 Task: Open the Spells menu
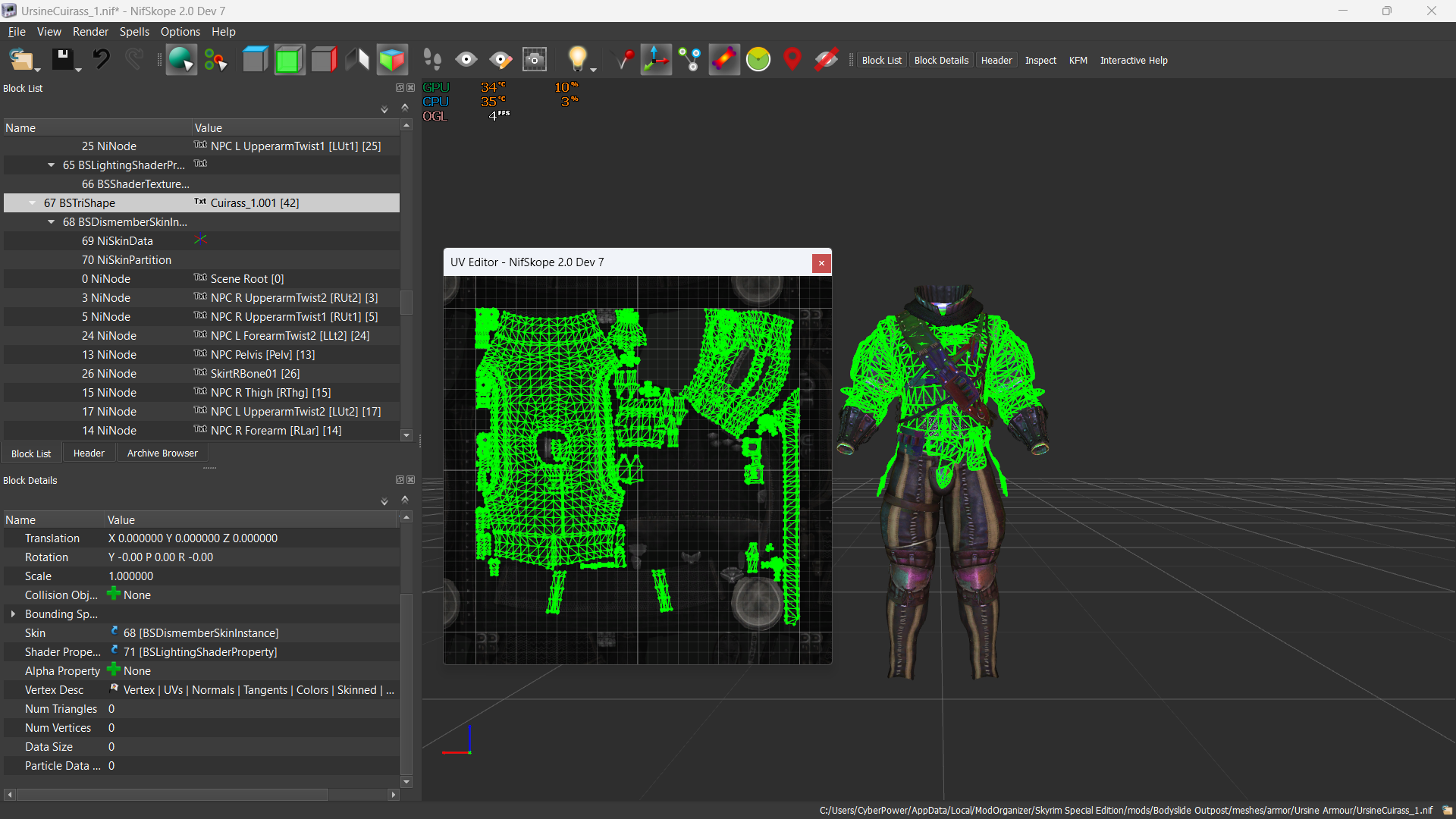134,32
